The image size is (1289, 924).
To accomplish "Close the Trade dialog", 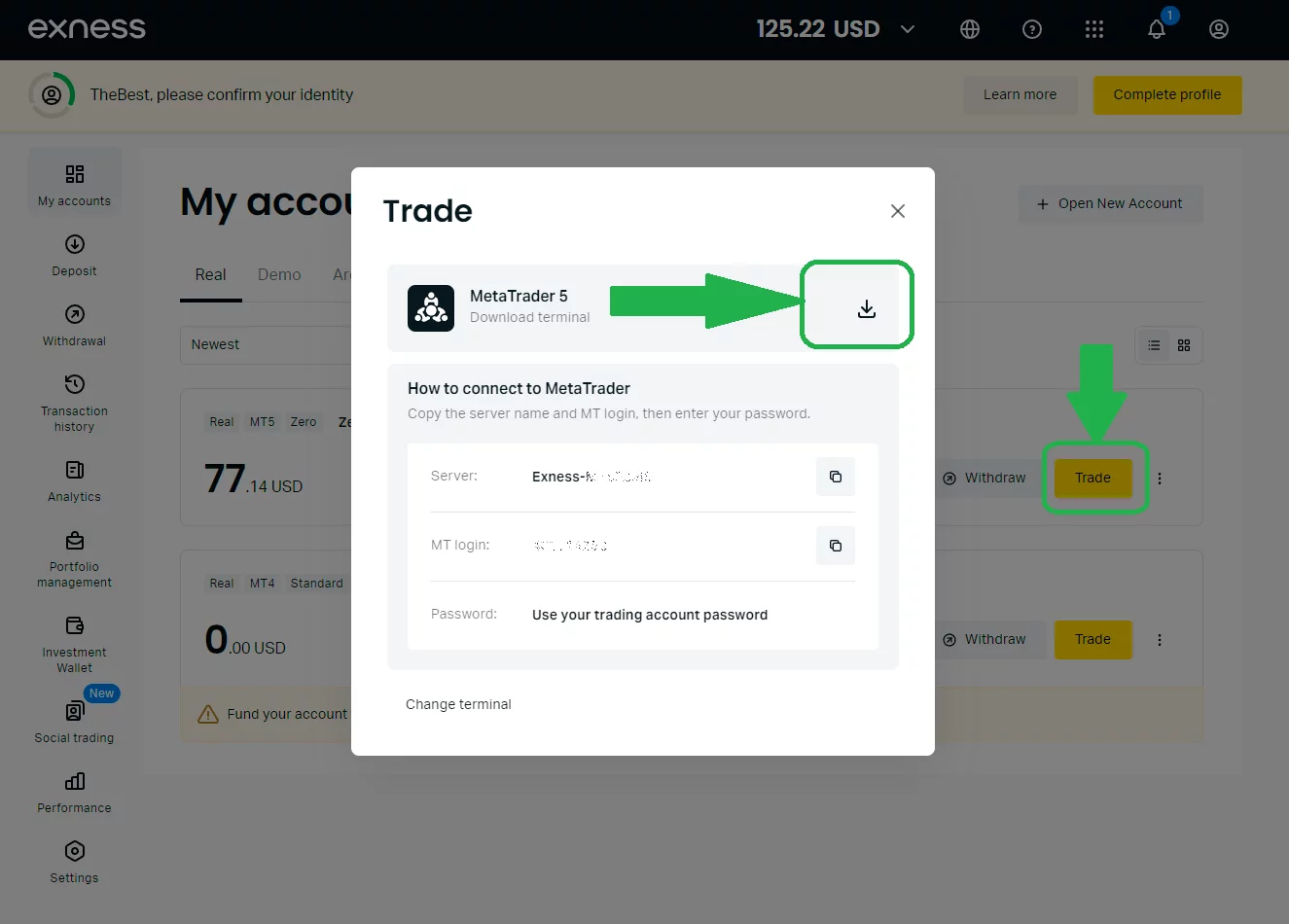I will [x=898, y=211].
